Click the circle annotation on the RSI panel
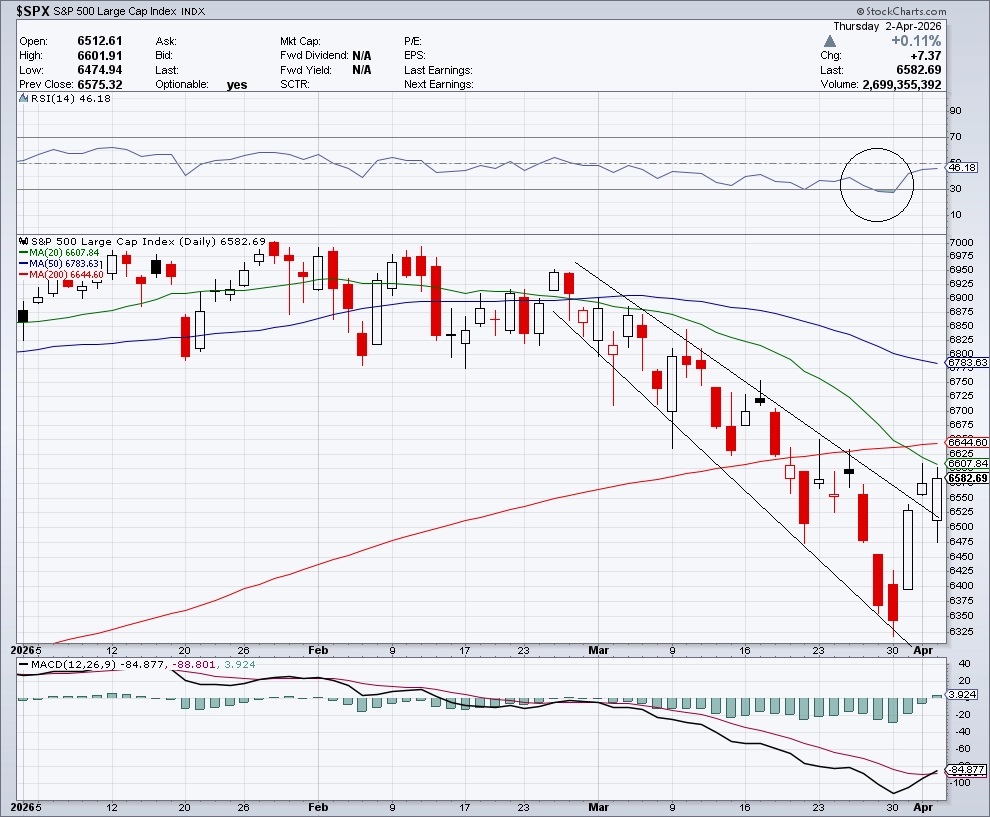This screenshot has height=817, width=990. point(877,184)
